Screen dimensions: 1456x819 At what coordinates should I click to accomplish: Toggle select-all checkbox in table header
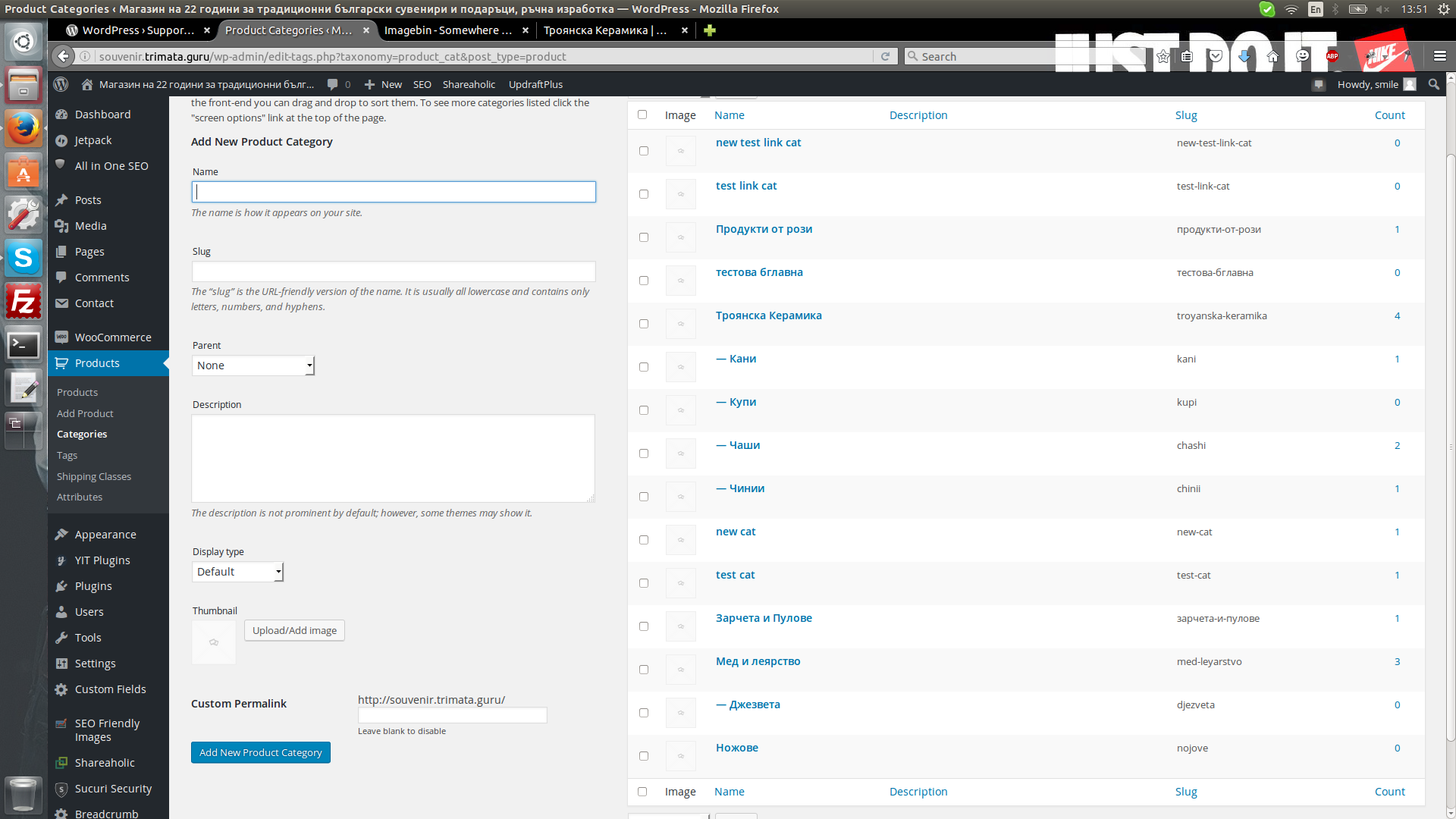(642, 115)
